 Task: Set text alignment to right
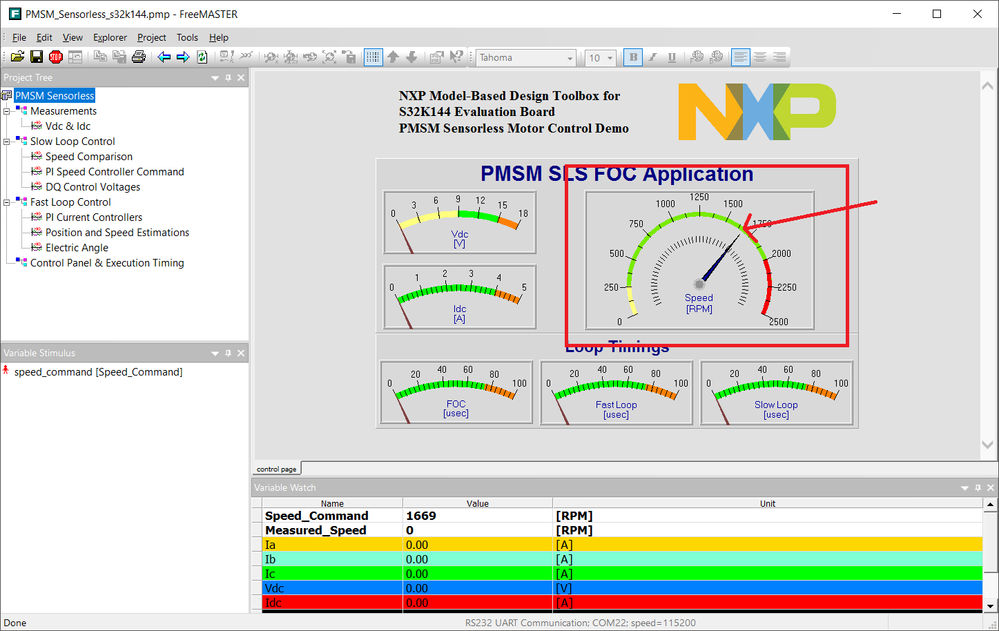779,57
